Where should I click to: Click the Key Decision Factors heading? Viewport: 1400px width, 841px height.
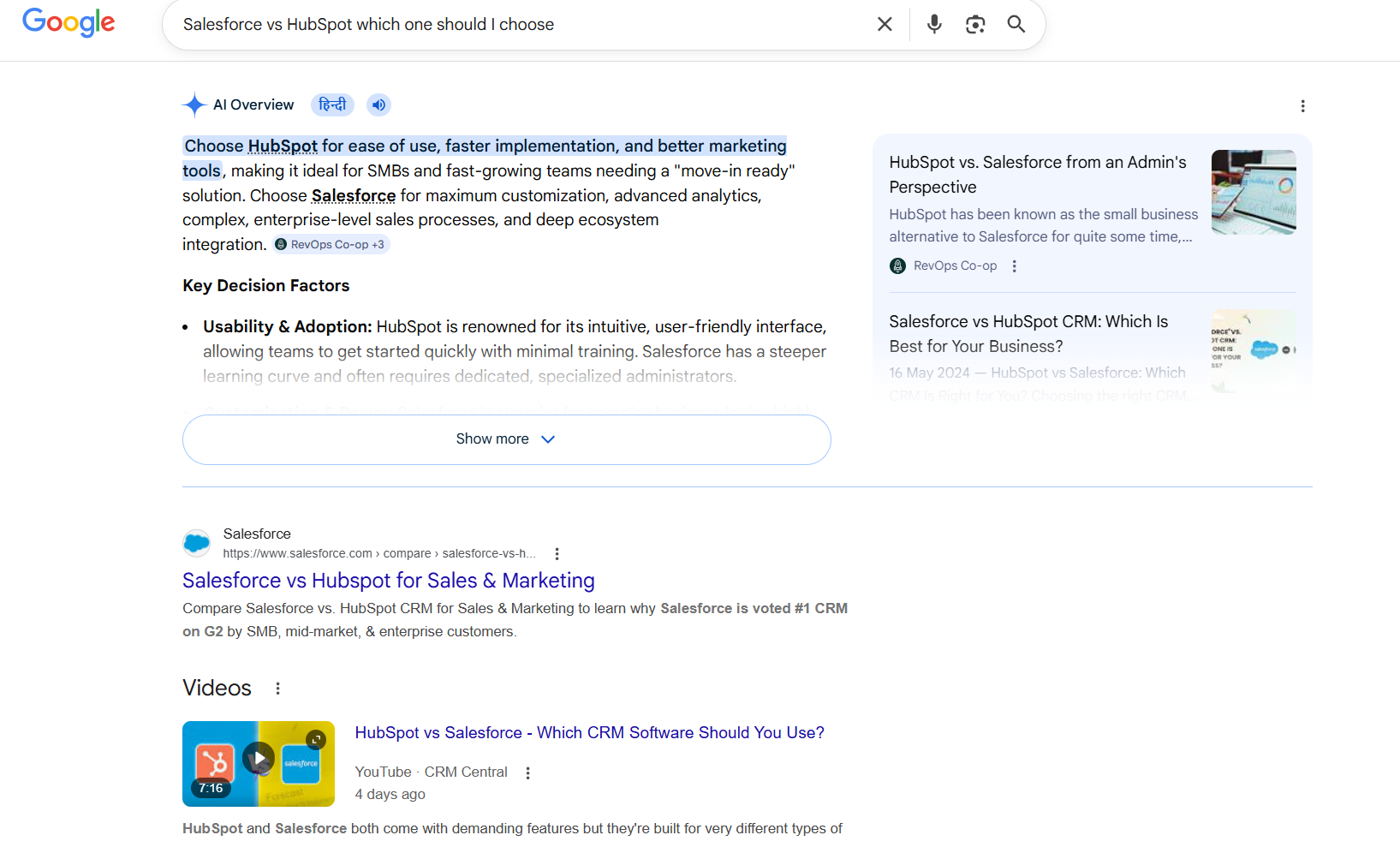[x=266, y=286]
